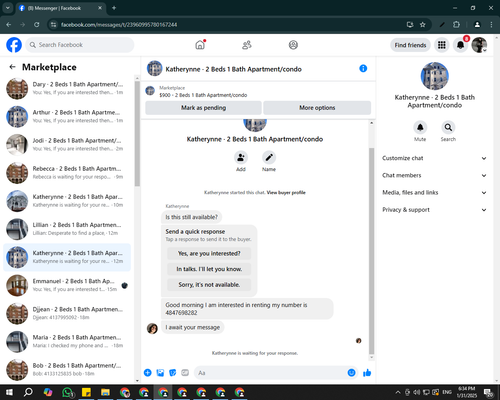Image resolution: width=500 pixels, height=400 pixels.
Task: Open Rebecca's apartment conversation
Action: tap(67, 173)
